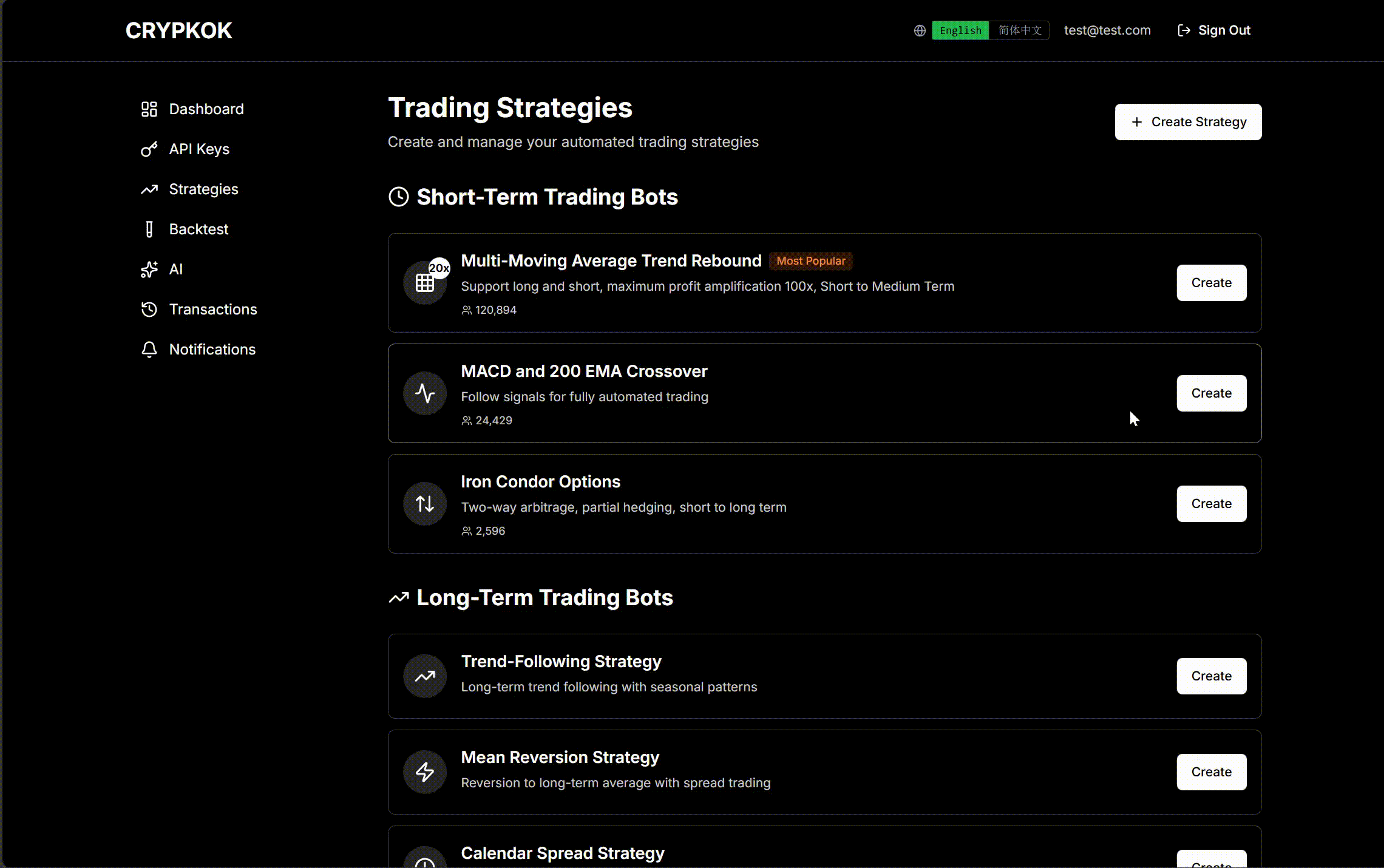
Task: Open the Strategies menu item
Action: click(203, 189)
